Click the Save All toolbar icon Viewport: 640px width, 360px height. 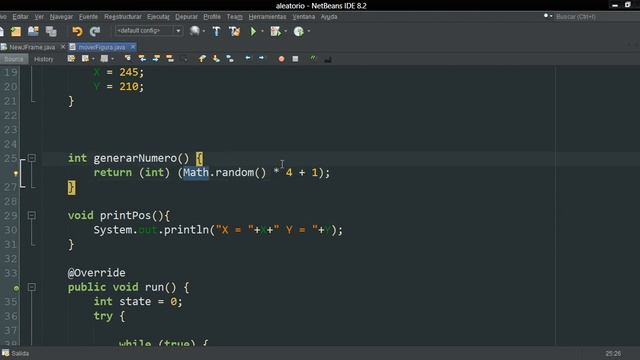51,31
